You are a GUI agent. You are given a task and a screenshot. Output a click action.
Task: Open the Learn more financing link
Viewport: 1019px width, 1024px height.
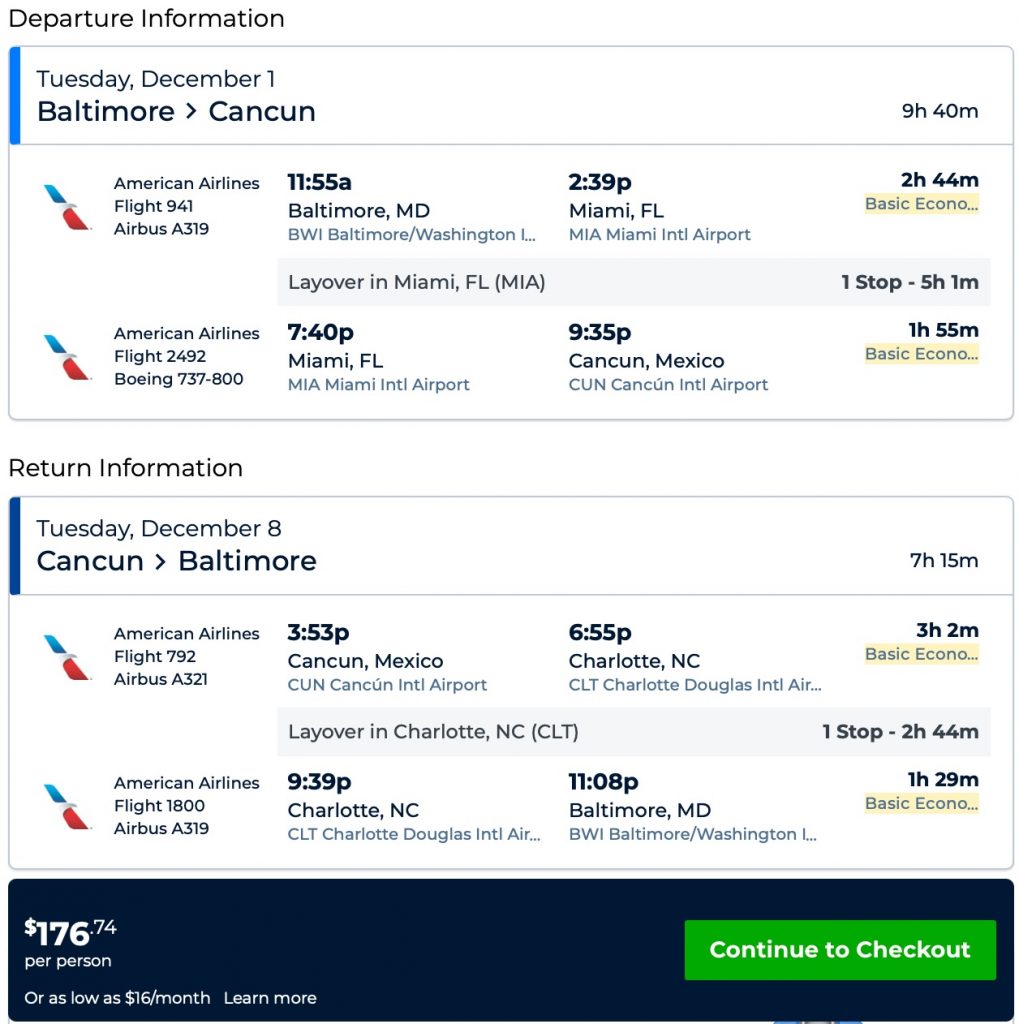point(270,998)
